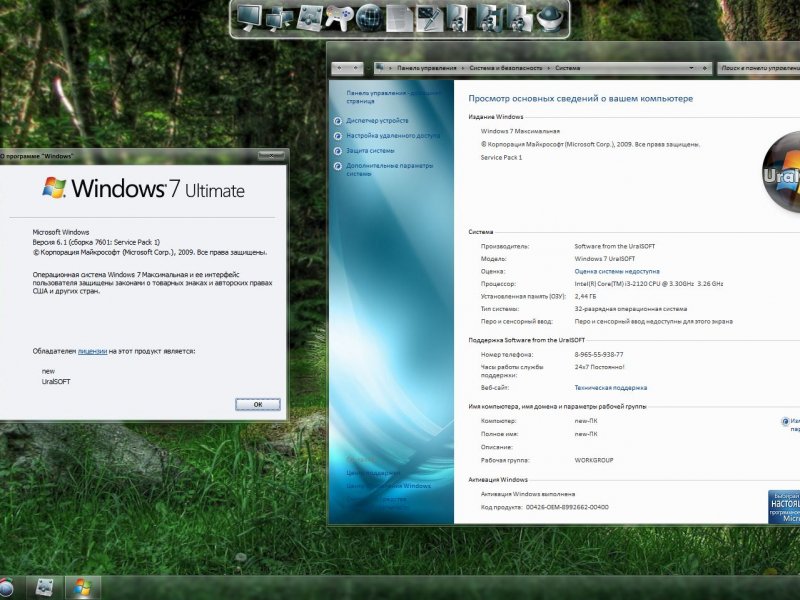Open the blank document icon in the dock
800x600 pixels.
pos(399,19)
